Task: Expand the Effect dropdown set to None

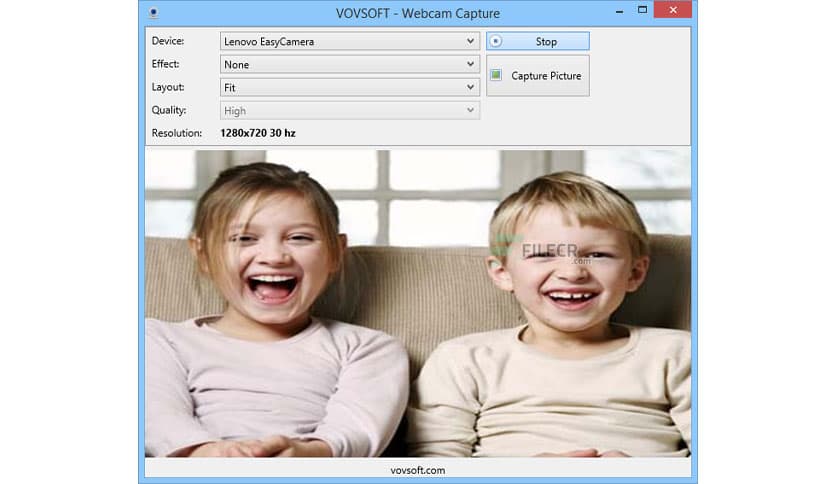Action: [x=350, y=64]
